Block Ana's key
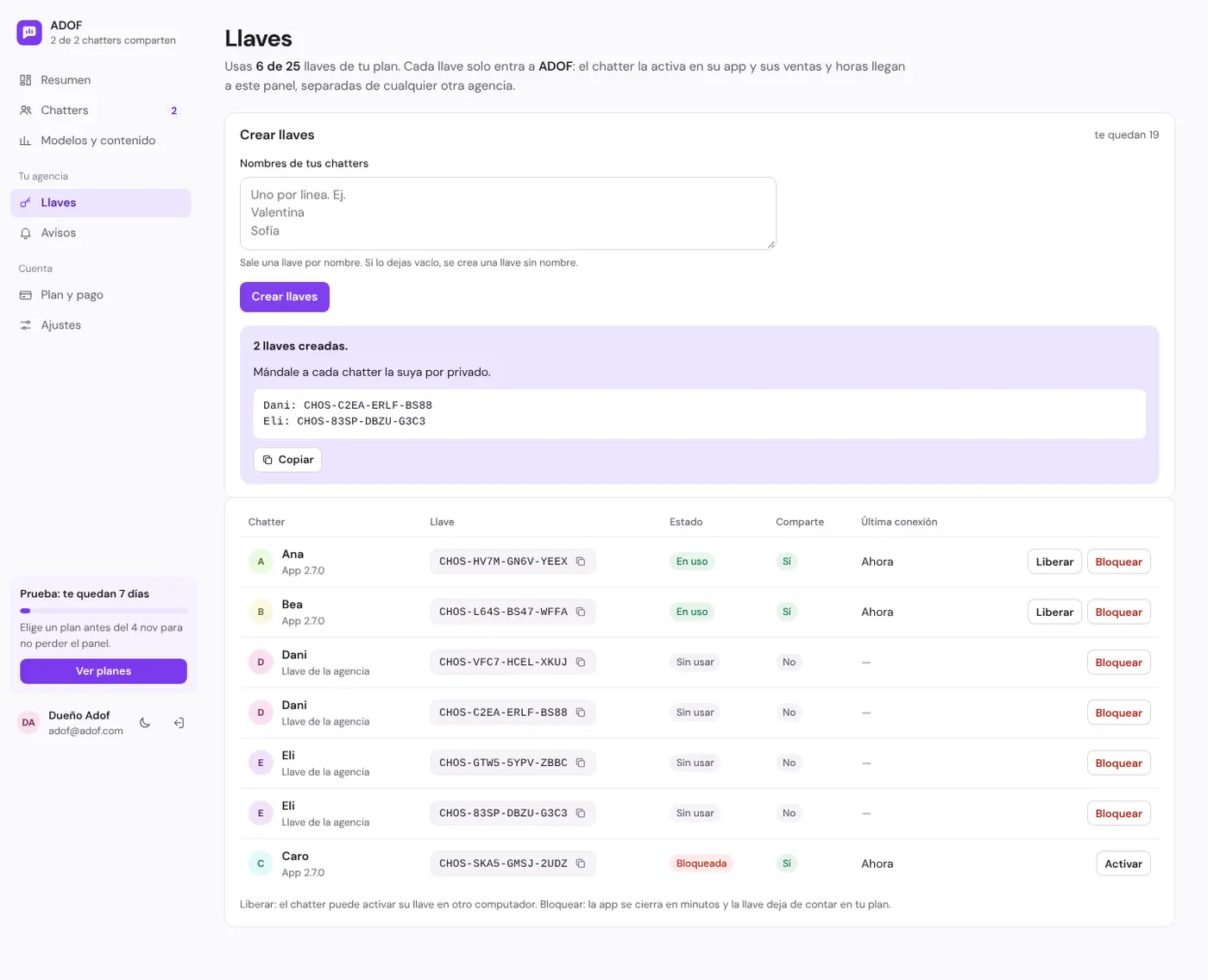The height and width of the screenshot is (980, 1208). (x=1118, y=562)
